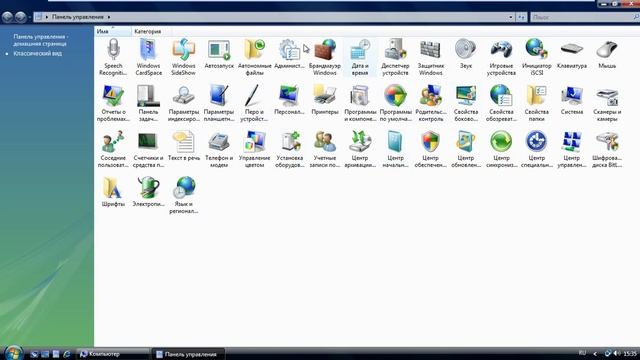The width and height of the screenshot is (640, 360).
Task: Open Управление цветом
Action: point(254,149)
